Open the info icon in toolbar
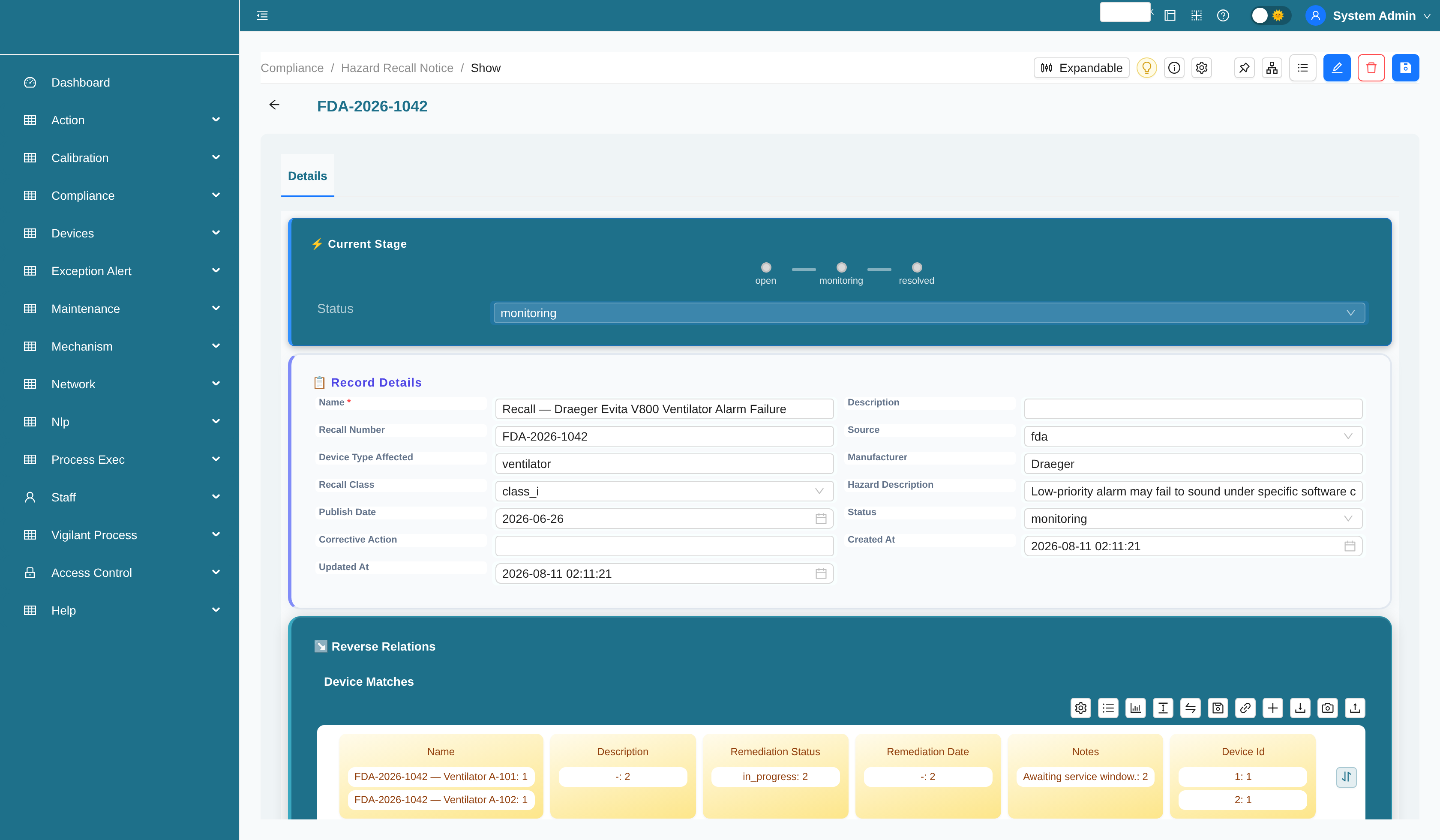 (x=1174, y=68)
